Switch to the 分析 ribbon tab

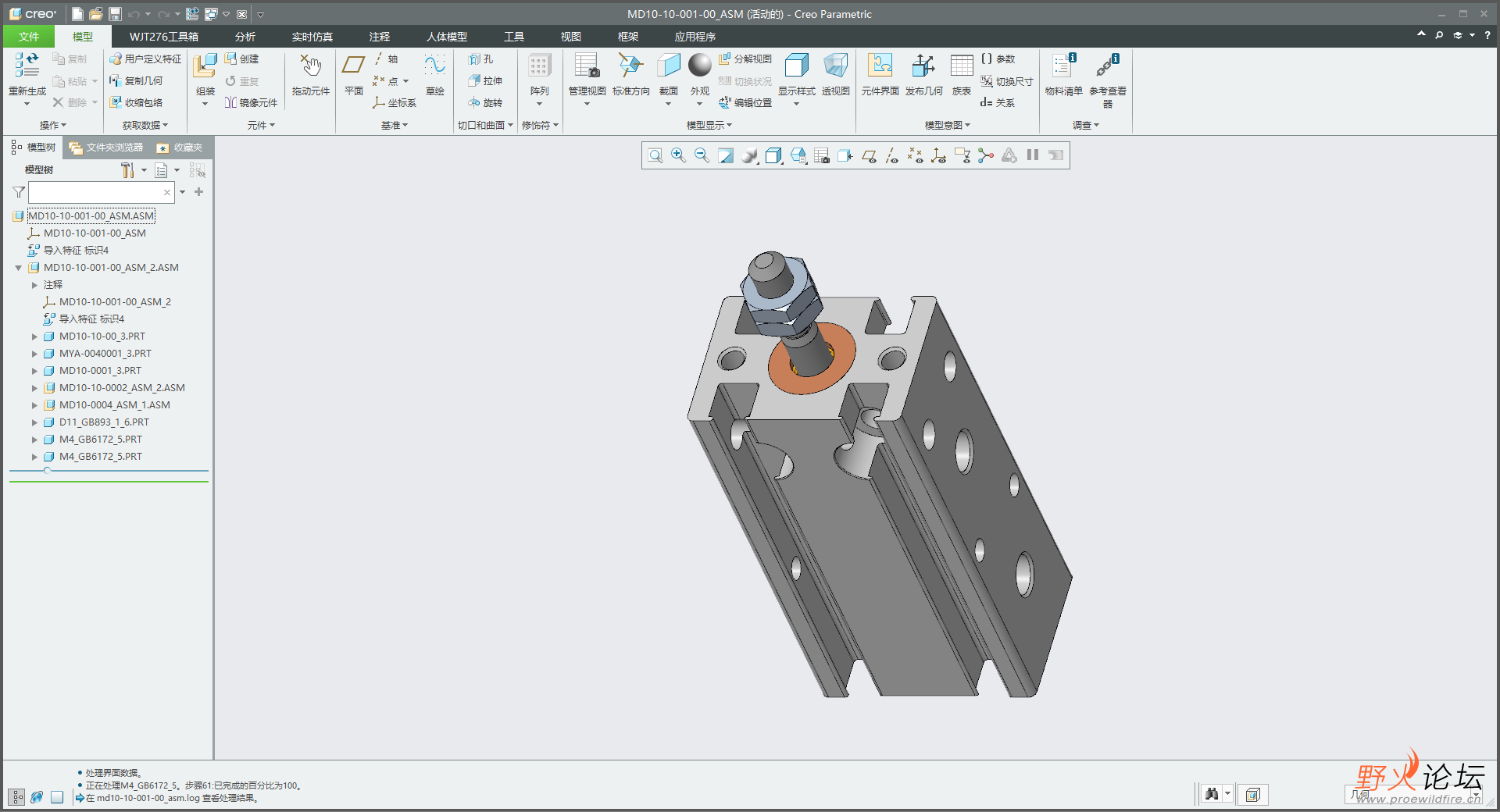(x=245, y=37)
